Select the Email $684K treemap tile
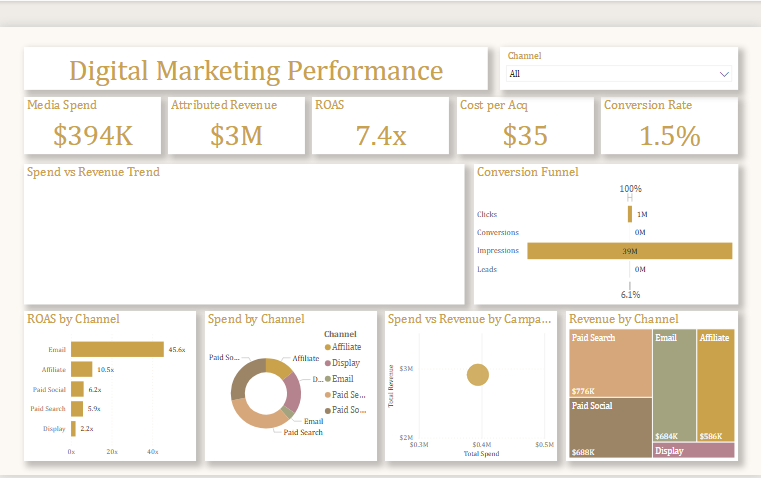 click(x=675, y=385)
